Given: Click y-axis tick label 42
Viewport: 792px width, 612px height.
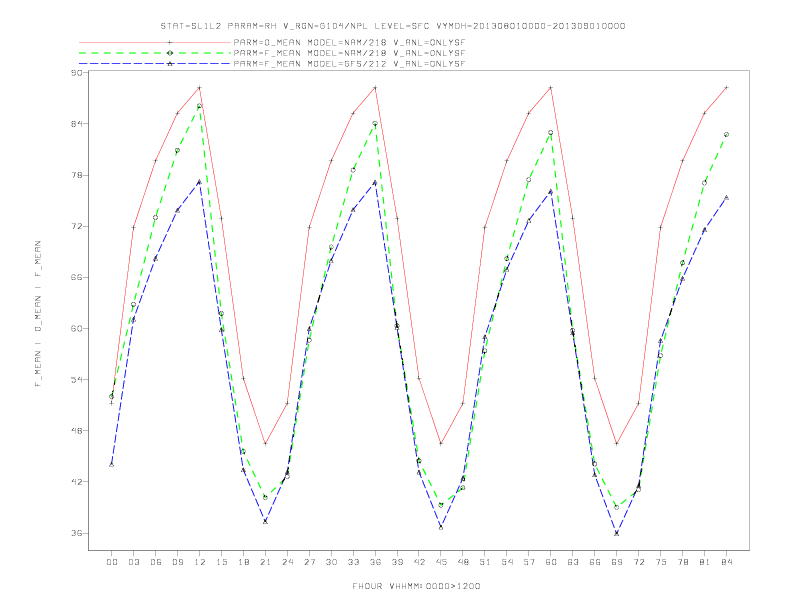Looking at the screenshot, I should (77, 482).
